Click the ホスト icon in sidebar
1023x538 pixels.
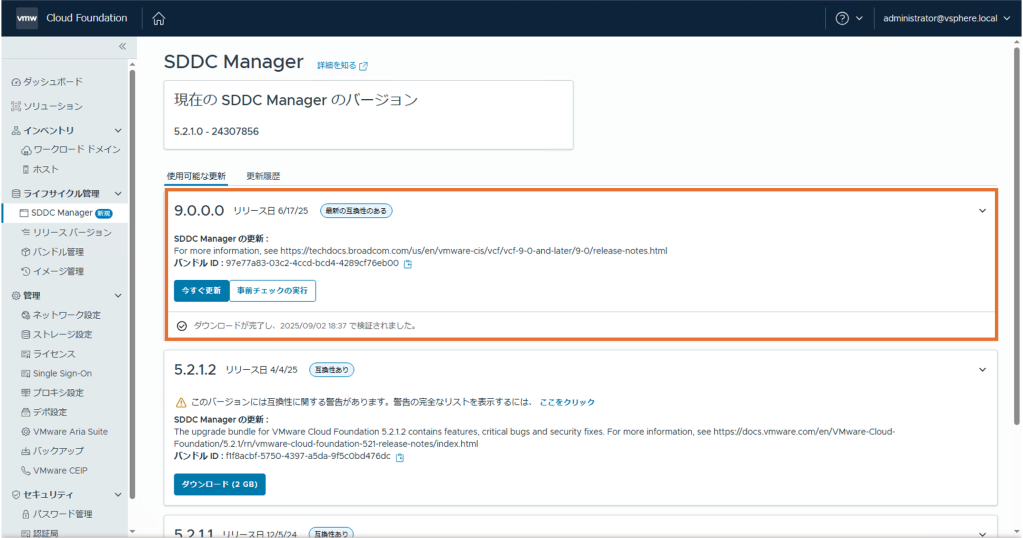pyautogui.click(x=25, y=169)
